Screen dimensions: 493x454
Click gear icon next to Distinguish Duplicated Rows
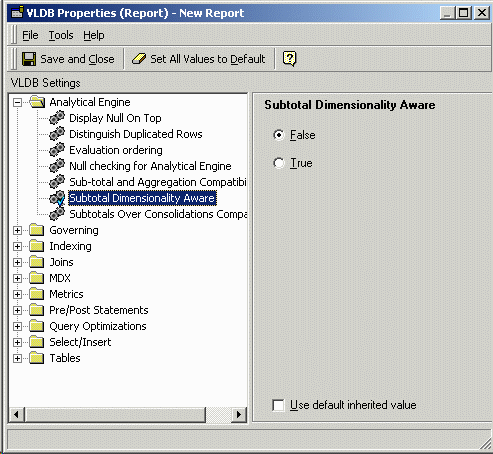[x=57, y=134]
